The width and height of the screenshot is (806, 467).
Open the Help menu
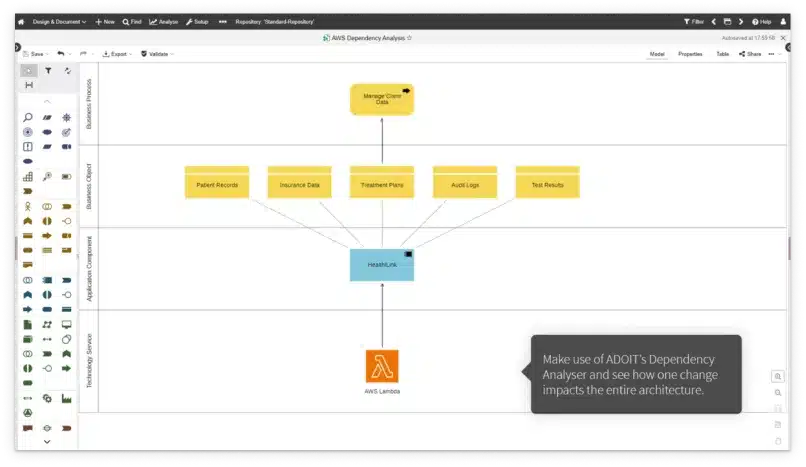tap(762, 22)
